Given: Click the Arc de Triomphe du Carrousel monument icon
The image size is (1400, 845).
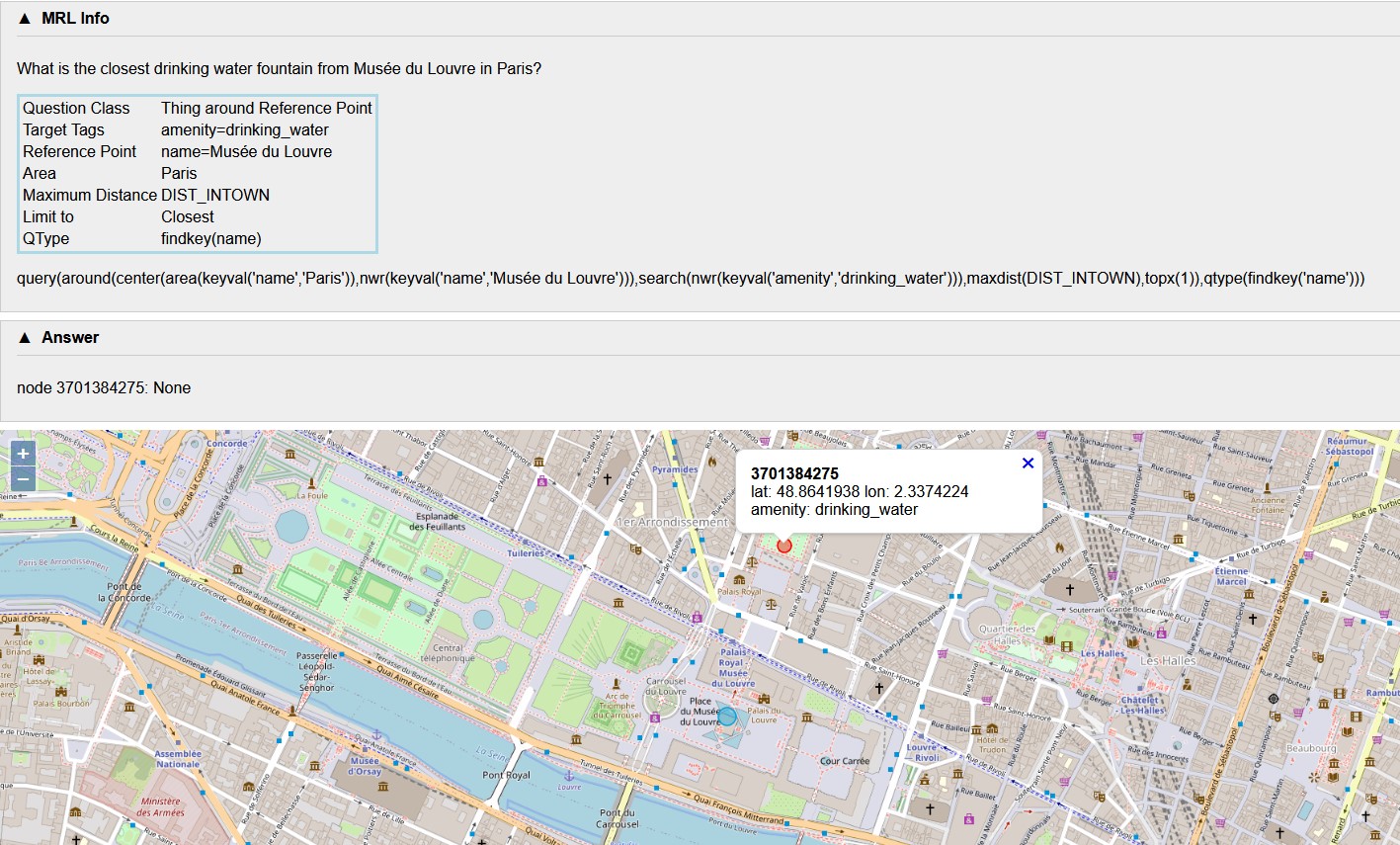Looking at the screenshot, I should (616, 683).
